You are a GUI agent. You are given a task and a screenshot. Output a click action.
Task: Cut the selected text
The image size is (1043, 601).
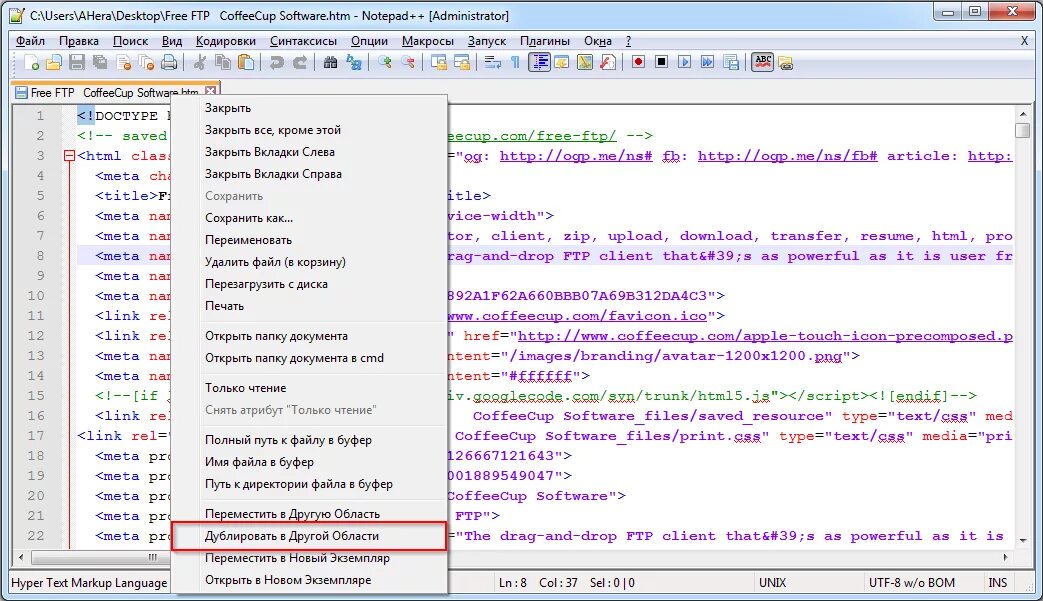pos(201,62)
